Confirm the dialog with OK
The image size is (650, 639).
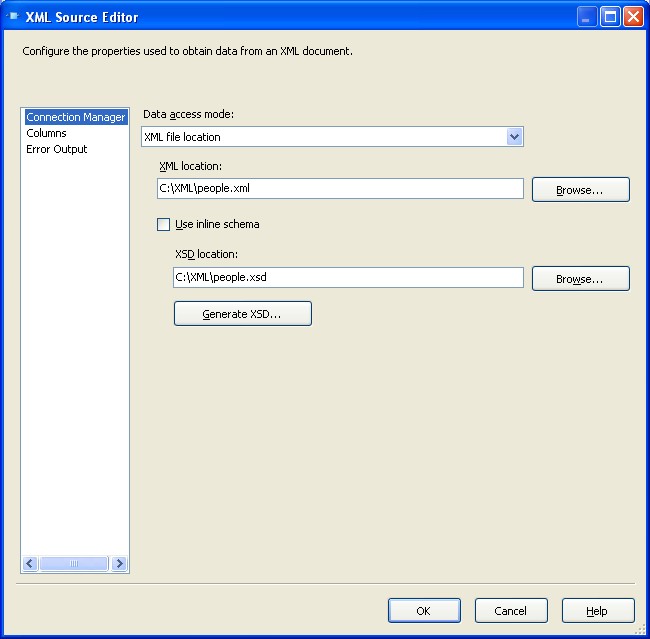pos(424,611)
